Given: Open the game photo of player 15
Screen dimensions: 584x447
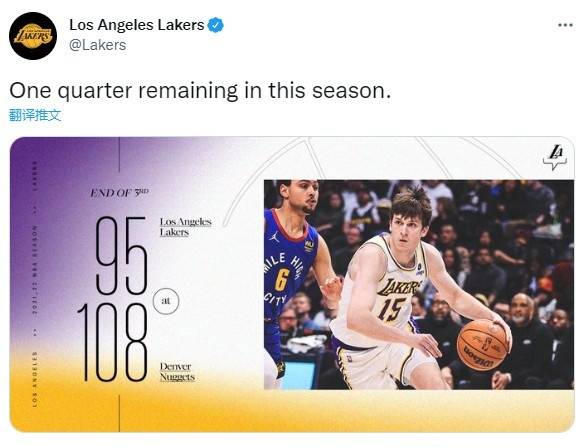Looking at the screenshot, I should pos(419,285).
